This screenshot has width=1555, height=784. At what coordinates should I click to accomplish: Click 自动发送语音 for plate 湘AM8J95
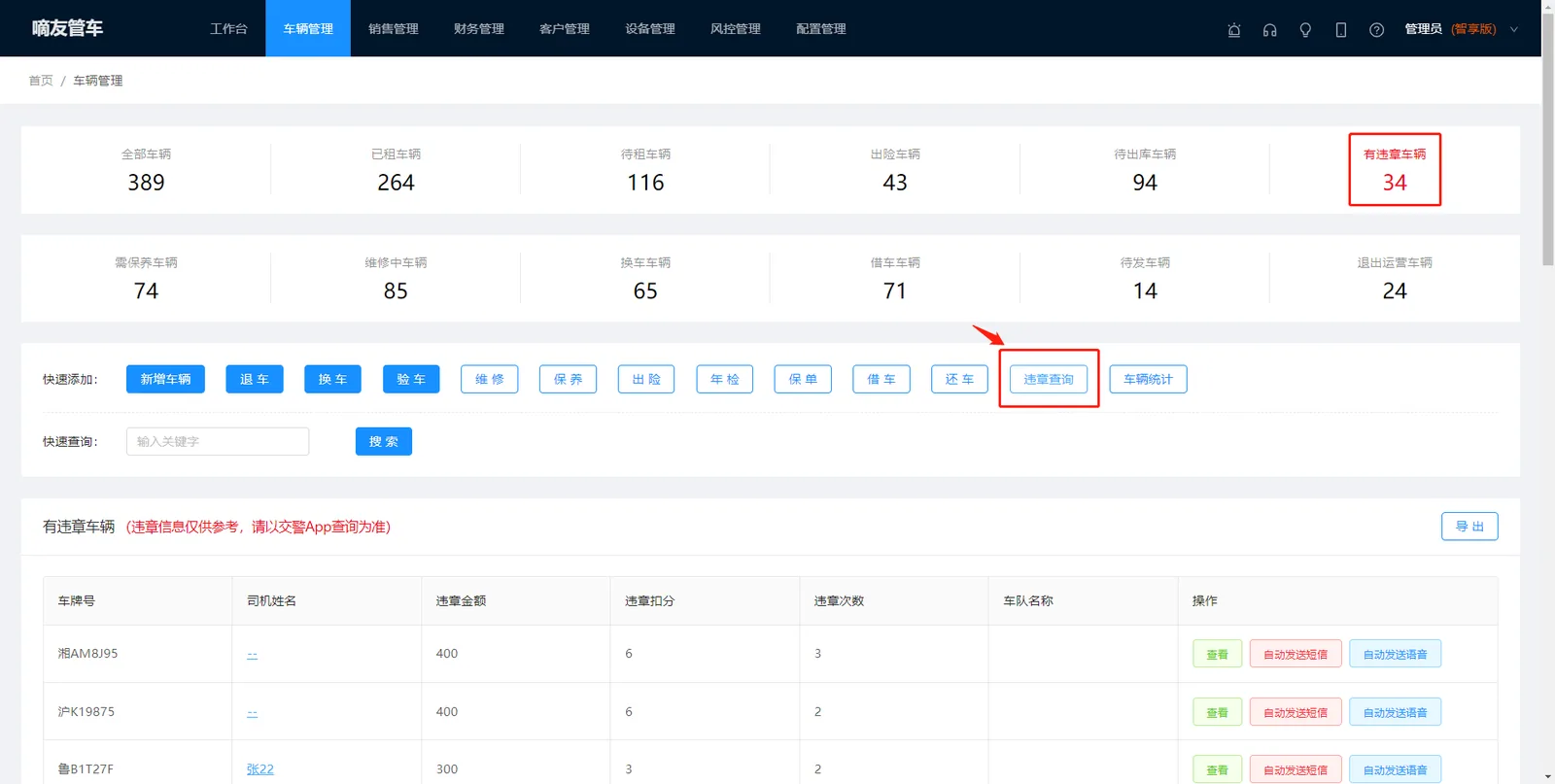click(x=1396, y=654)
